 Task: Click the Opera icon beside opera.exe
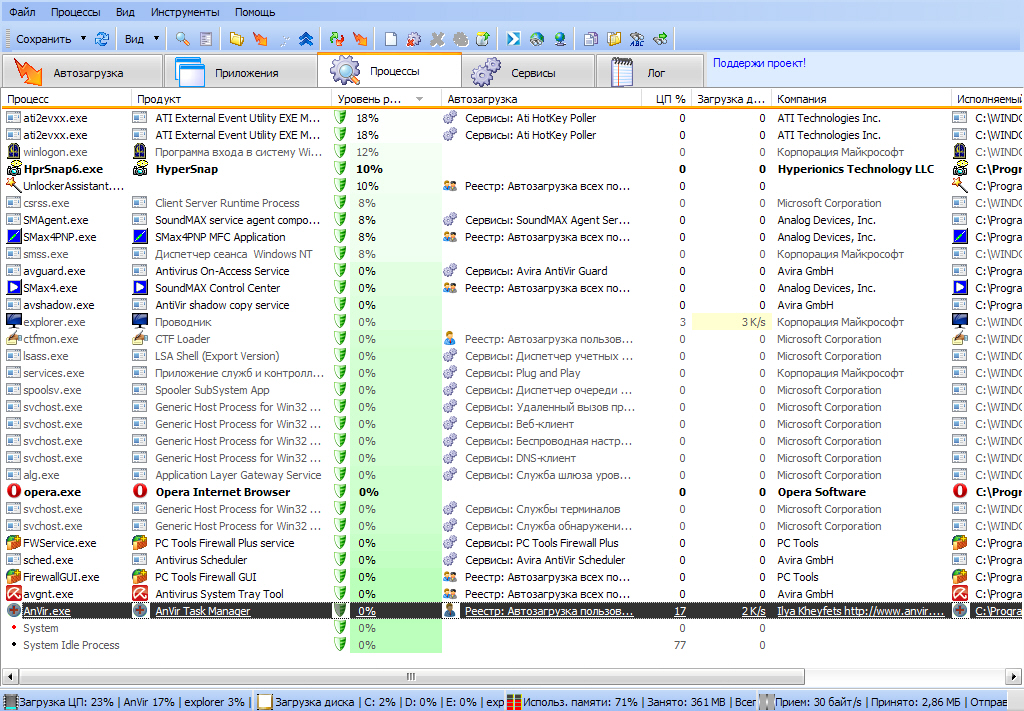pyautogui.click(x=14, y=492)
